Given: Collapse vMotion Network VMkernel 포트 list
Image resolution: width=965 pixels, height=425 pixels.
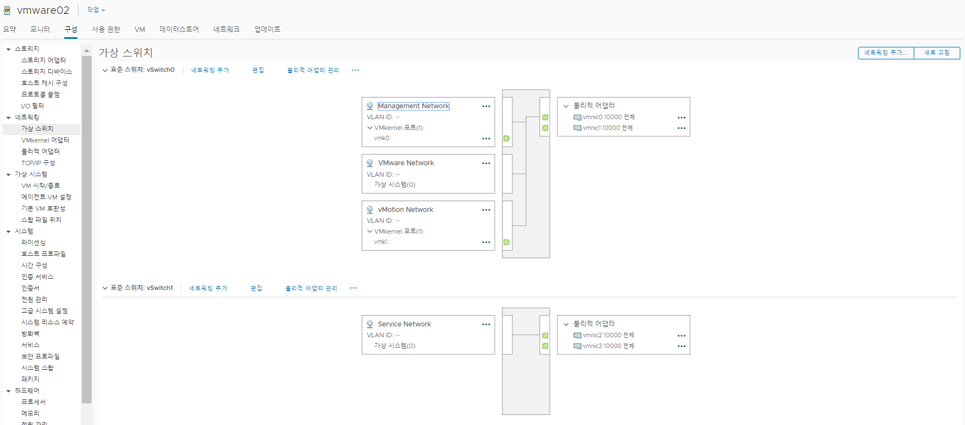Looking at the screenshot, I should coord(369,231).
